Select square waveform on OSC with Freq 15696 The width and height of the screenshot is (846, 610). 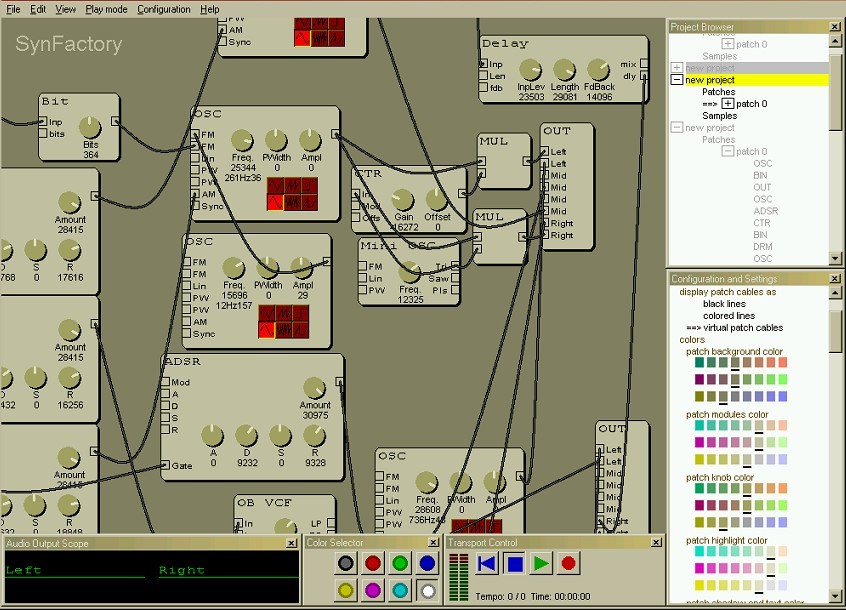tap(300, 313)
